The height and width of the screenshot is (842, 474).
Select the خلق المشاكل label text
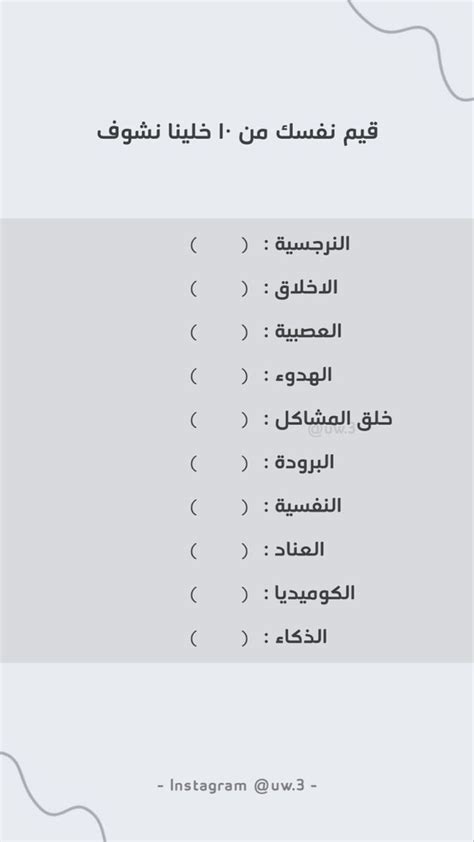click(x=333, y=419)
